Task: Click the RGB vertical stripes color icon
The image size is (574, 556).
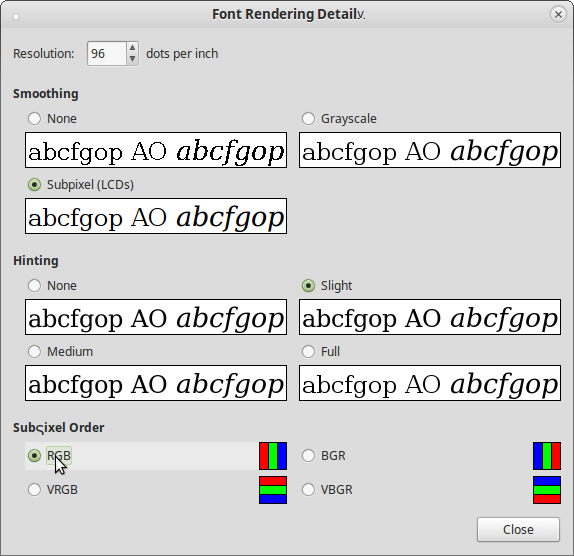Action: click(273, 456)
